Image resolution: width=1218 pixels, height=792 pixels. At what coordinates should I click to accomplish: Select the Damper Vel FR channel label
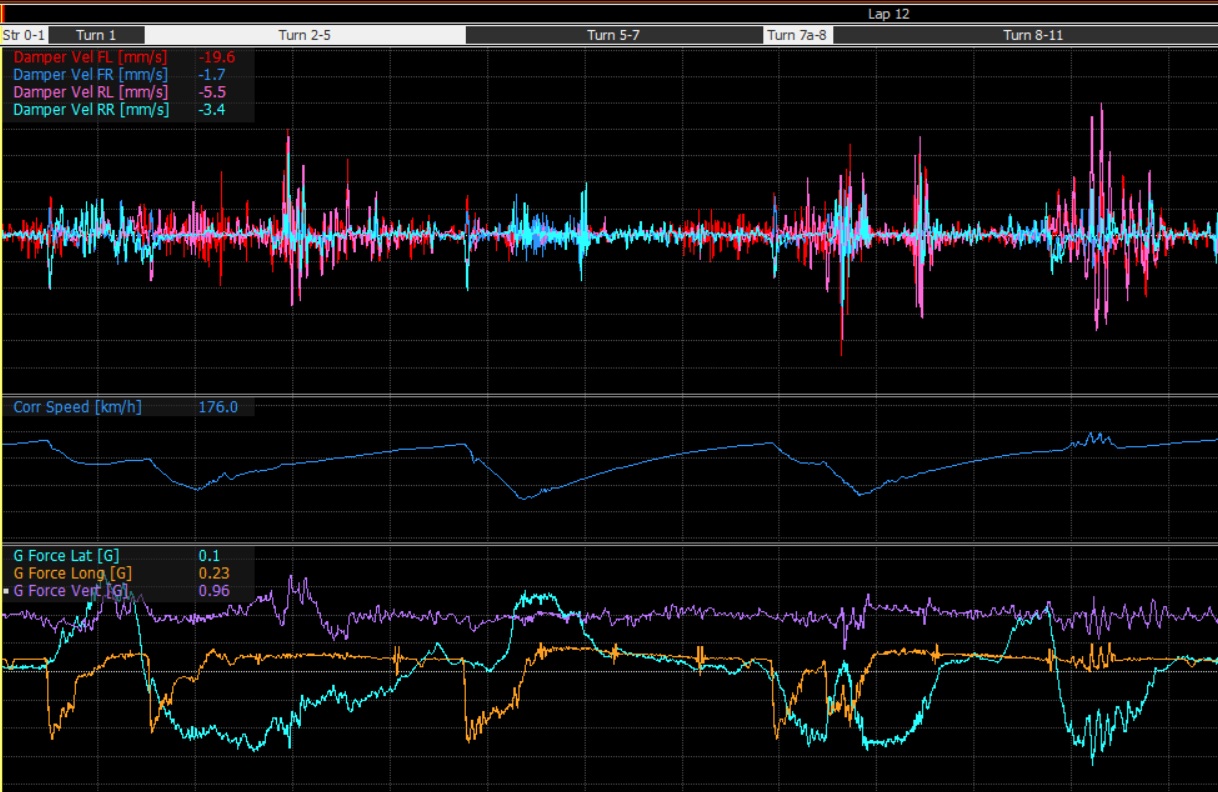coord(90,75)
